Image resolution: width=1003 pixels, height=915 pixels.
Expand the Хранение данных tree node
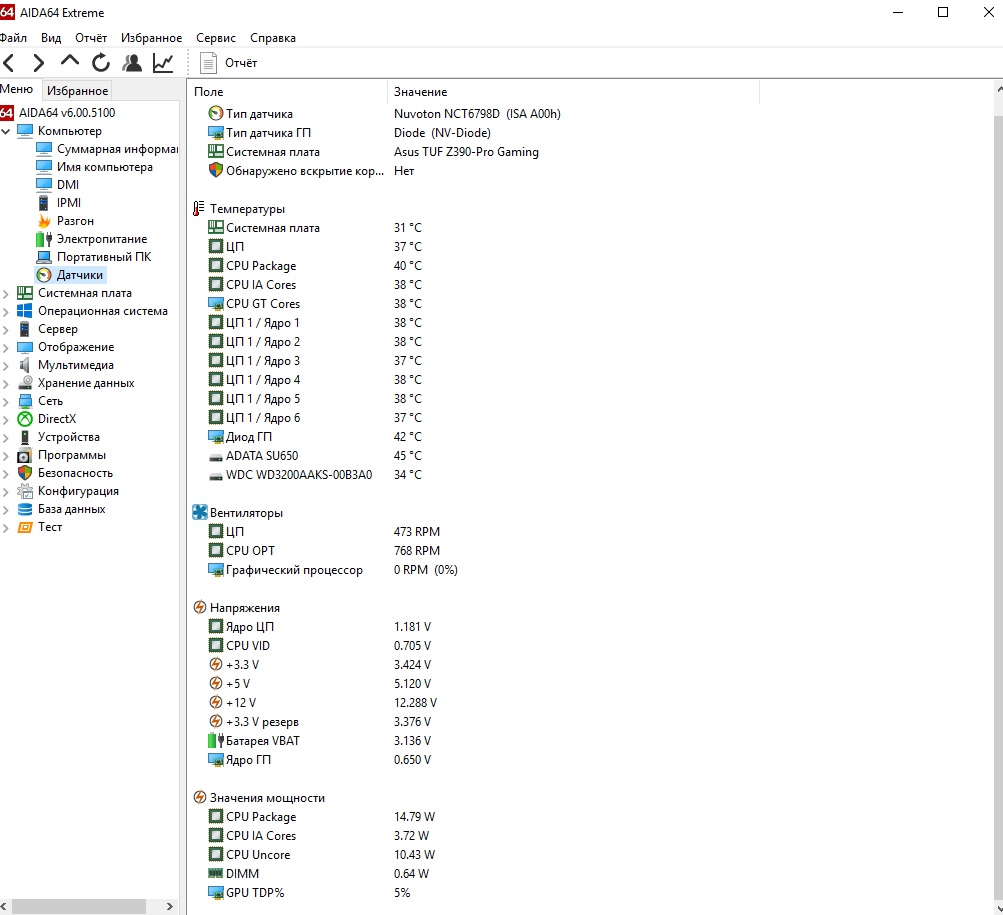tap(6, 383)
